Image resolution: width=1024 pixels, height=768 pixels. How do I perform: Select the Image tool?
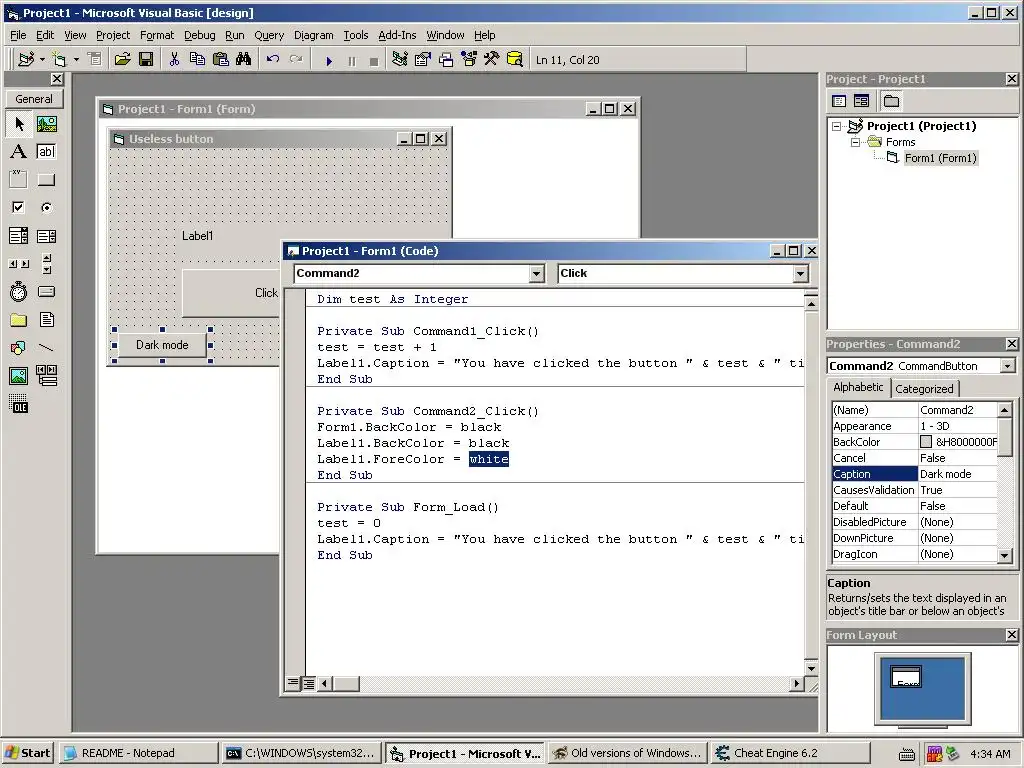tap(19, 376)
